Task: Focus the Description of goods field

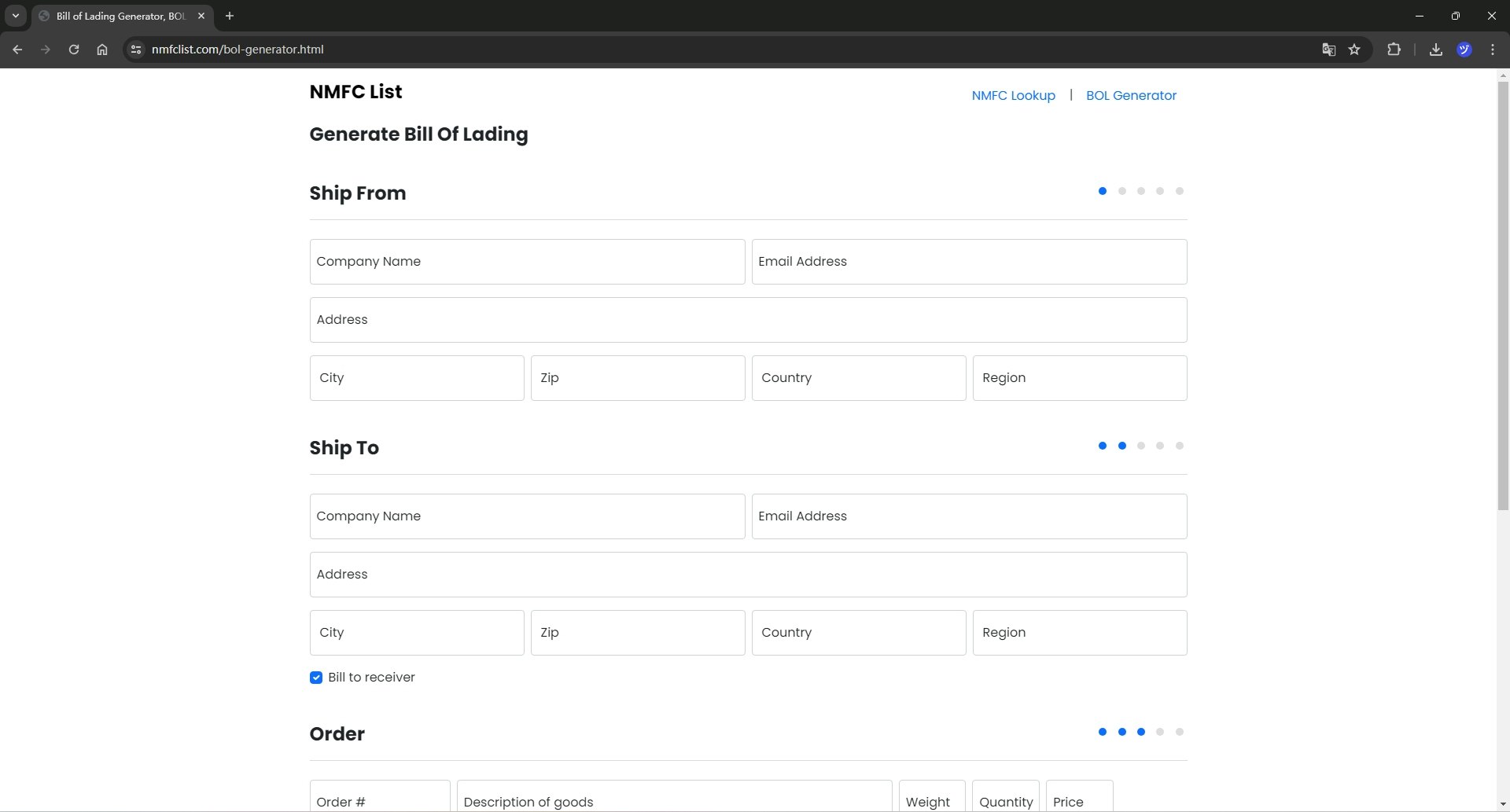Action: coord(674,796)
